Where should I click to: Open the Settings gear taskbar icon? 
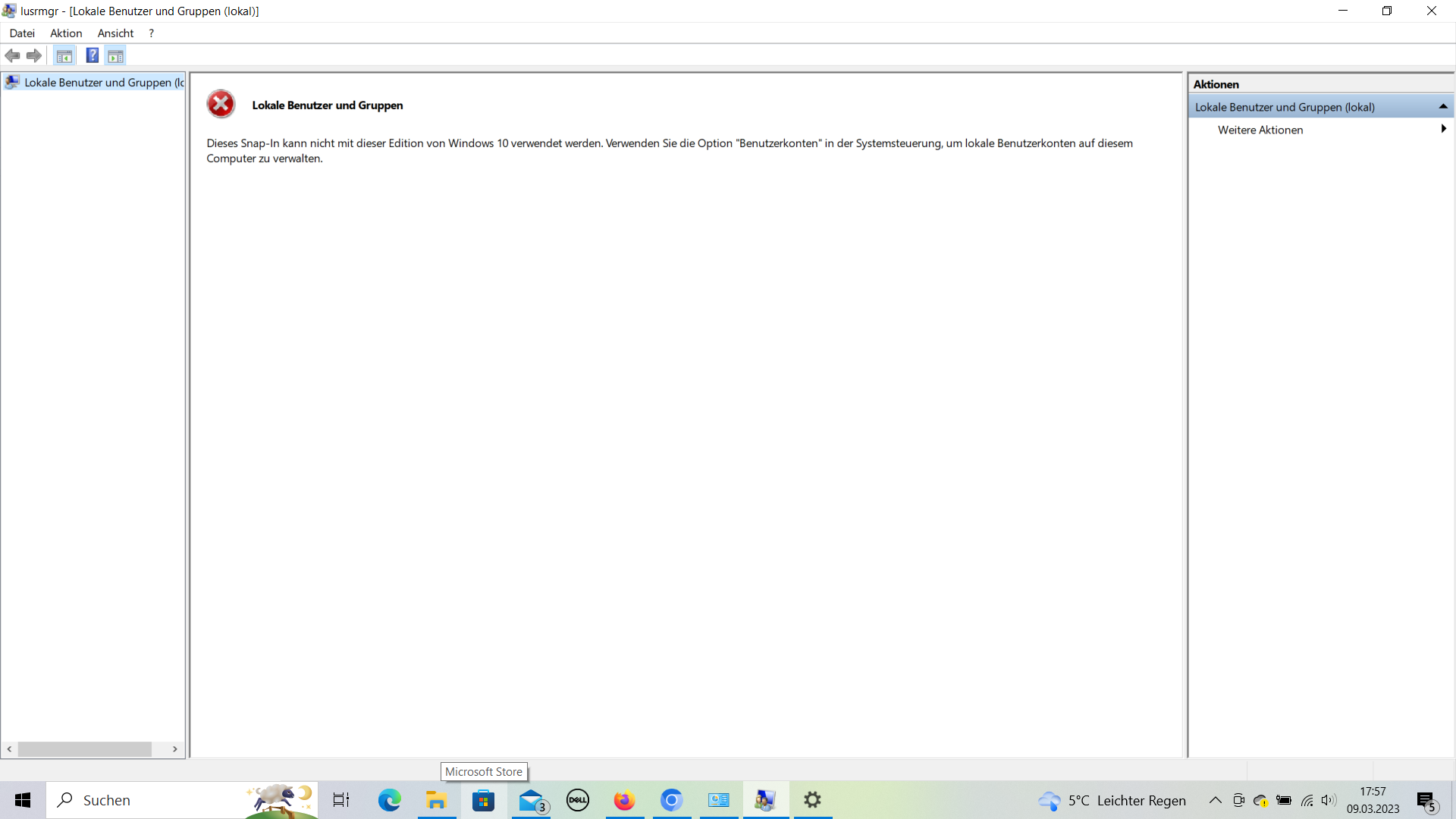812,800
